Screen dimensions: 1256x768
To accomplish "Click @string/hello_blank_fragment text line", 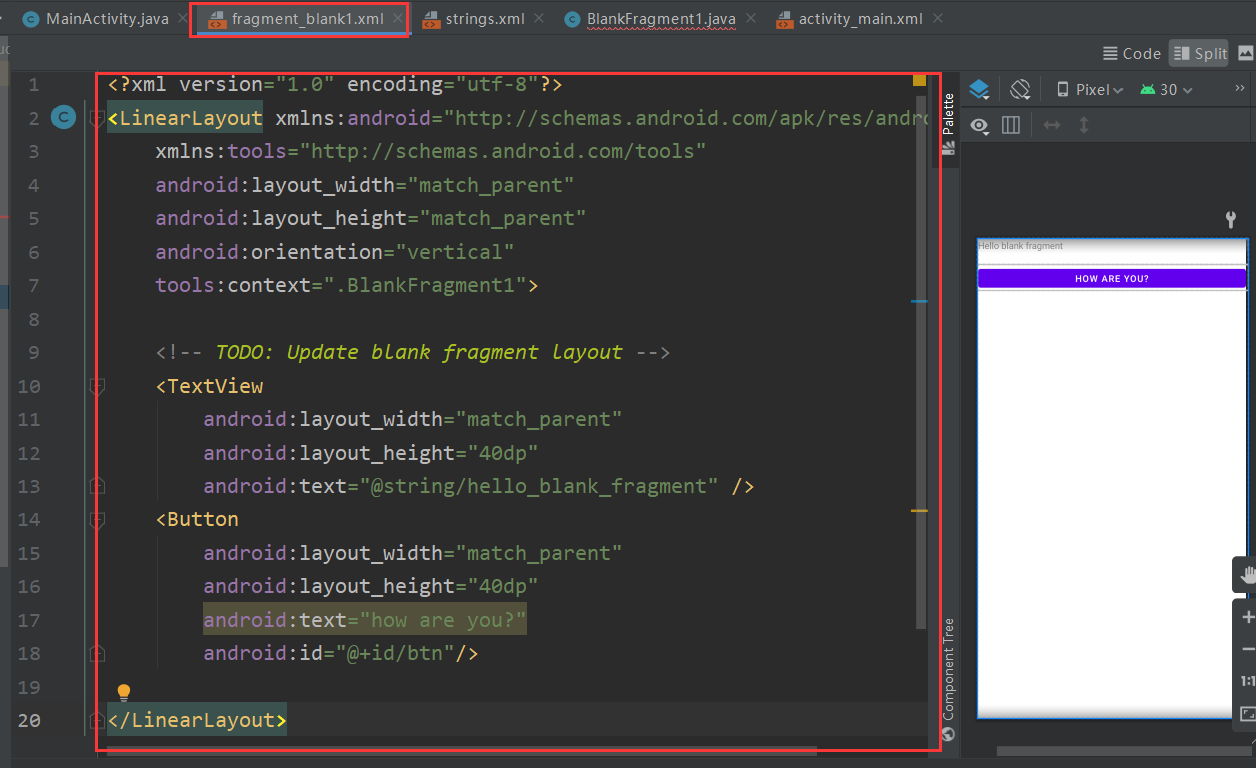I will click(x=479, y=486).
